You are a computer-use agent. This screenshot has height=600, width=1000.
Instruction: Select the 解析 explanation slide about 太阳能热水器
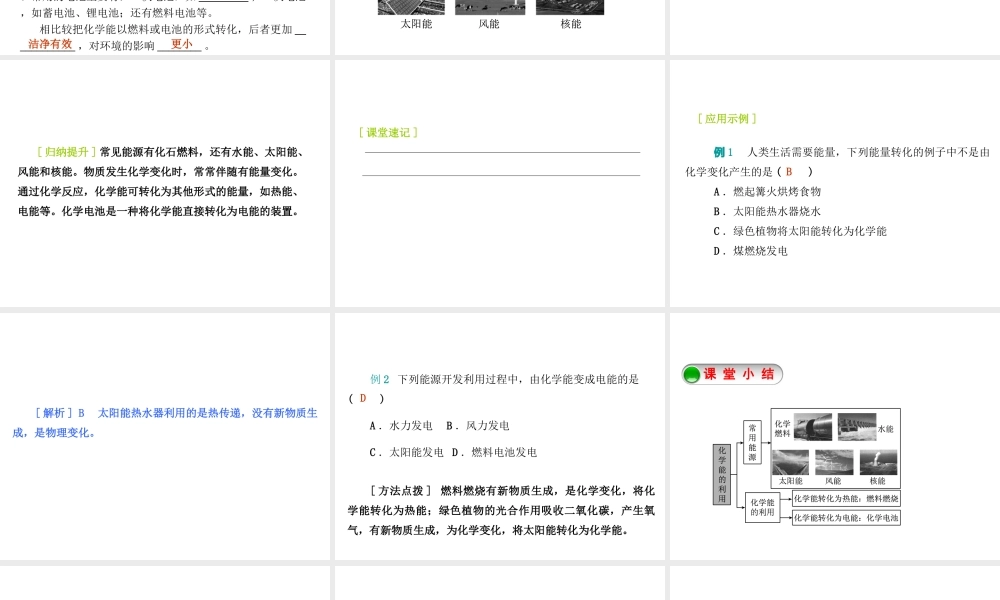point(165,436)
